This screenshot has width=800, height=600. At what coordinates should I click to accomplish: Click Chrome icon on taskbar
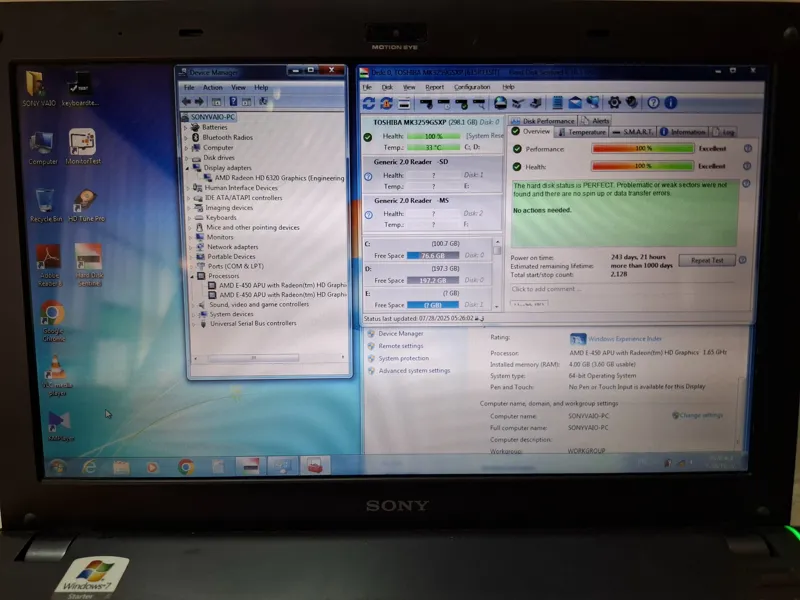point(185,467)
